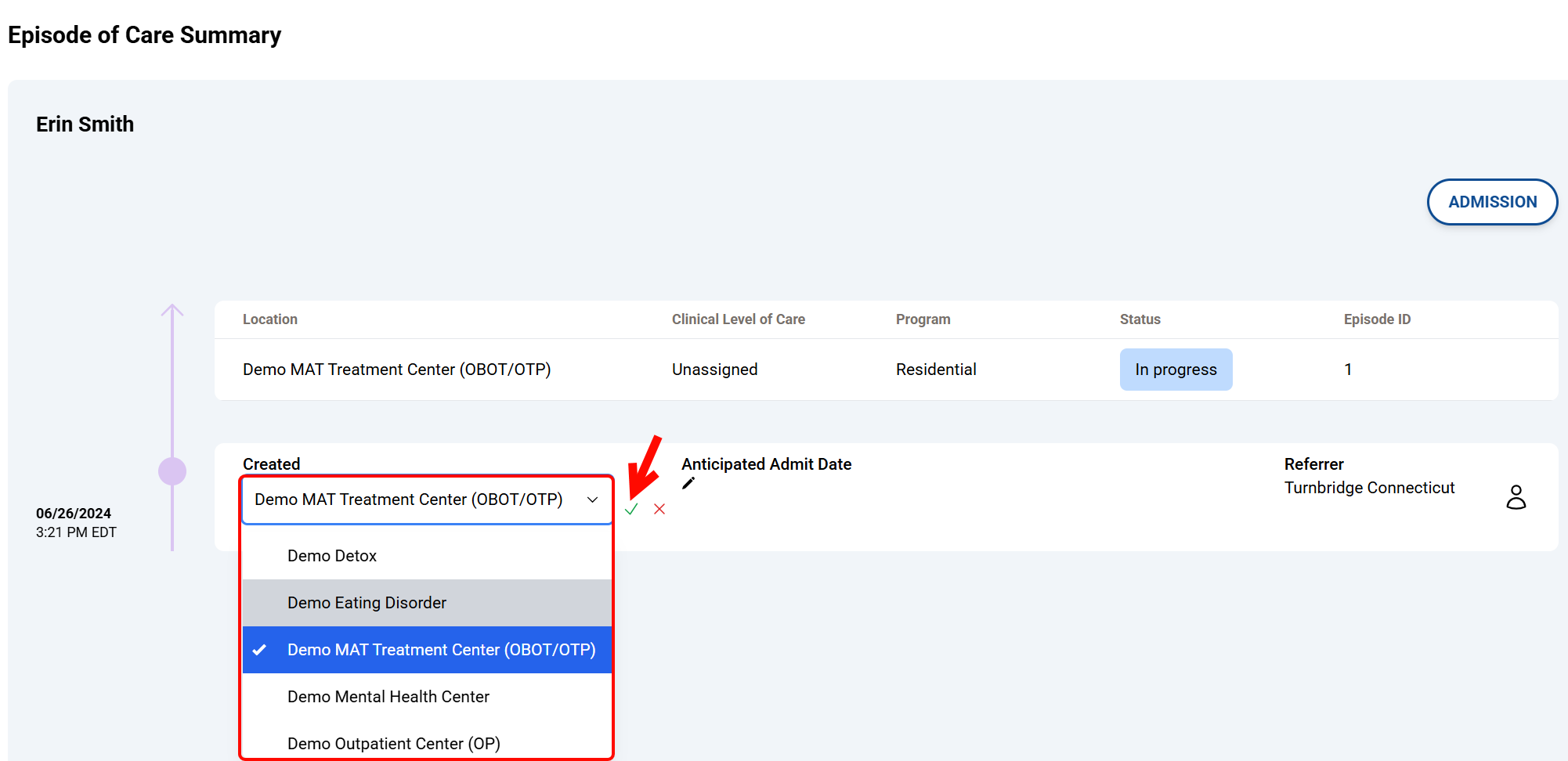Edit Anticipated Admit Date with pencil icon
This screenshot has width=1568, height=761.
[x=688, y=484]
